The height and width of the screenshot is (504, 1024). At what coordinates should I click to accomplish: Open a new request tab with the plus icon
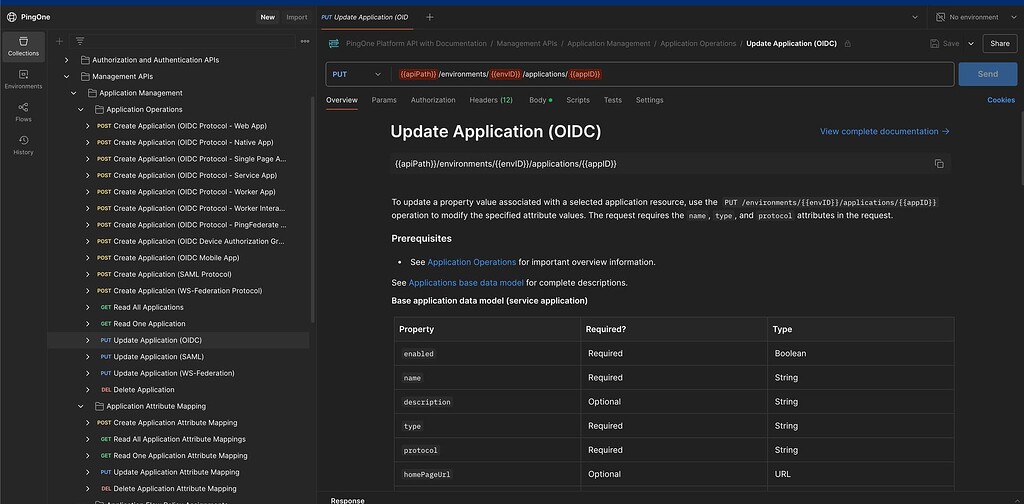430,17
